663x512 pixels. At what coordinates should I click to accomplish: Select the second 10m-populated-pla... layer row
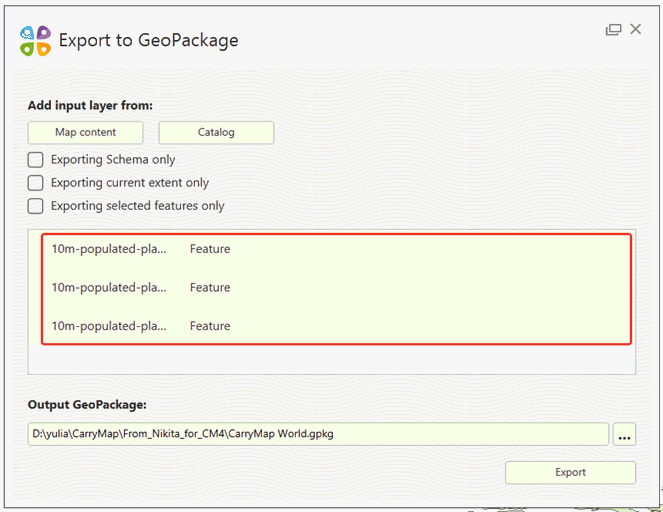click(x=336, y=287)
